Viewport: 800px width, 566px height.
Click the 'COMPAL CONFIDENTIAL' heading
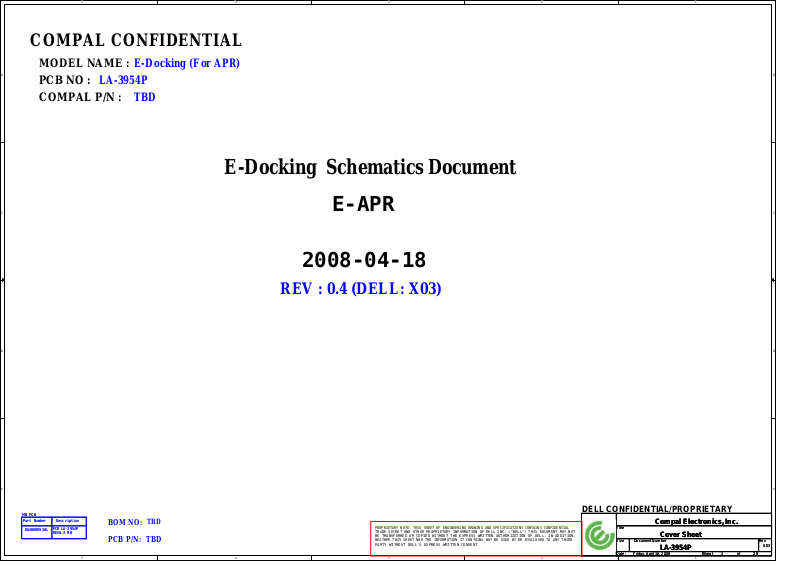(136, 40)
